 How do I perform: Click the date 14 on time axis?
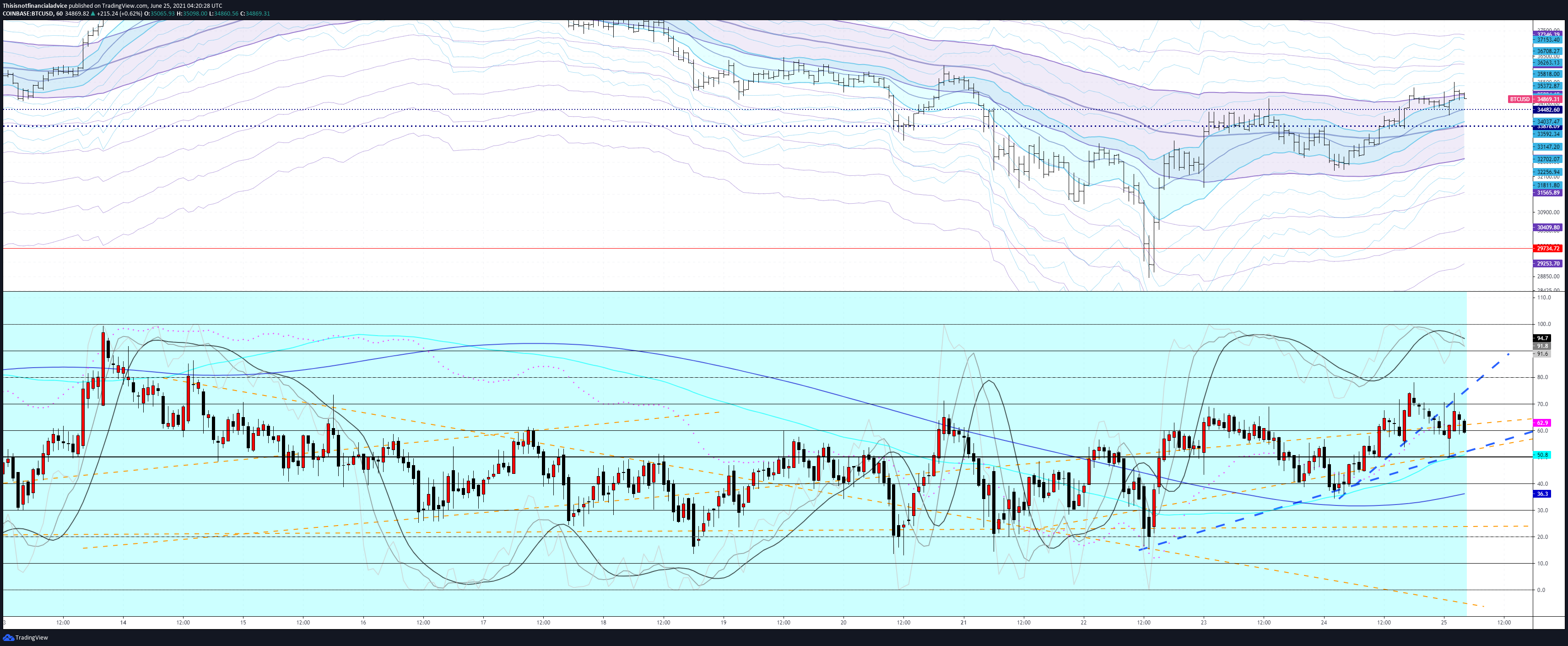123,623
